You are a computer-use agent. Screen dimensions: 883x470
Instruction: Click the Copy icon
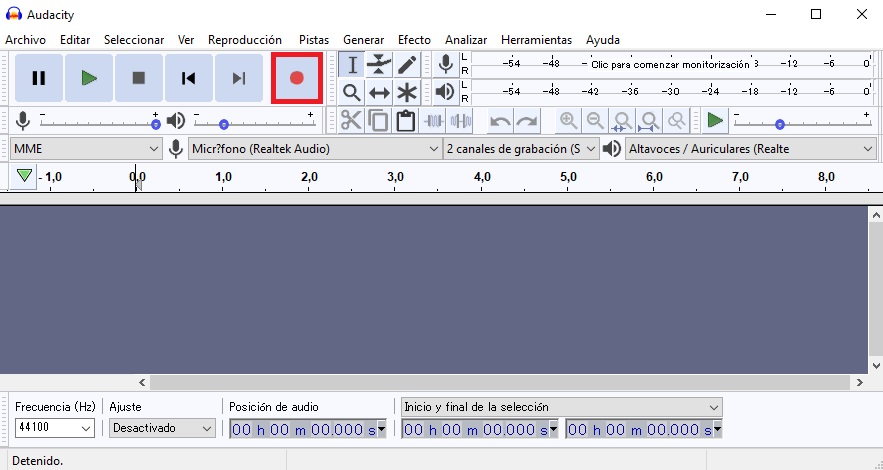[x=378, y=120]
